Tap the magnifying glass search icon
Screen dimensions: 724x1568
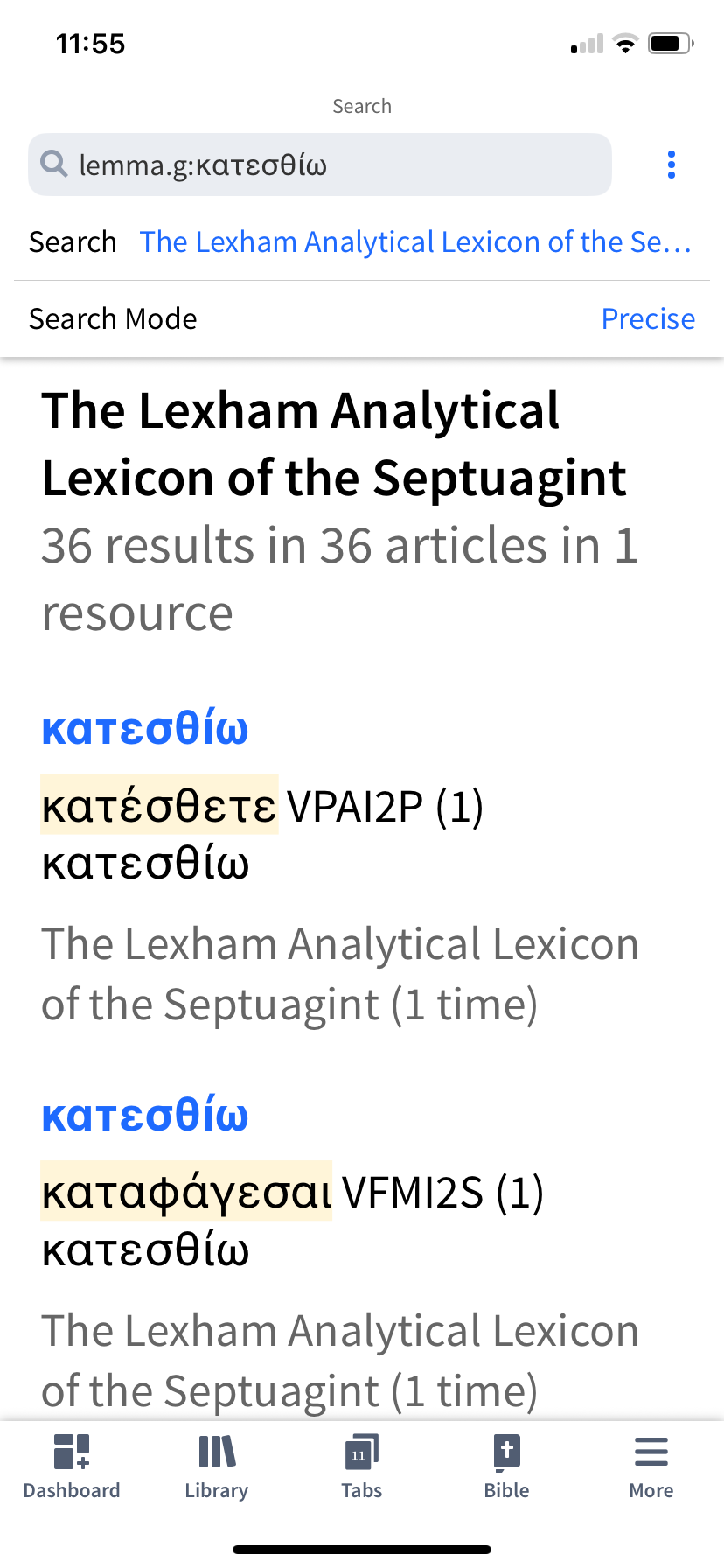coord(54,164)
